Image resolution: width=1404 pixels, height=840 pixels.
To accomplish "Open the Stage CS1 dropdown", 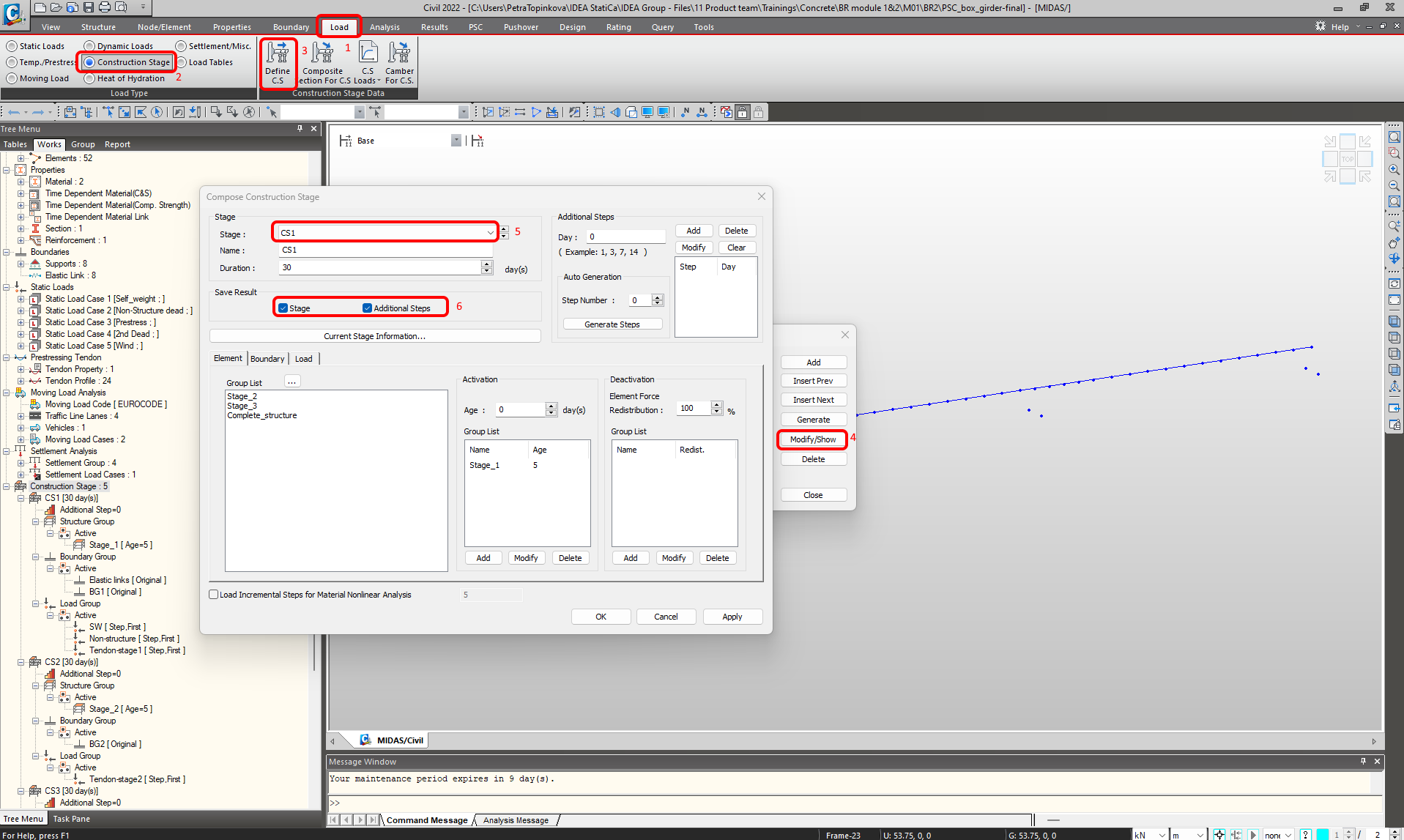I will pos(490,233).
